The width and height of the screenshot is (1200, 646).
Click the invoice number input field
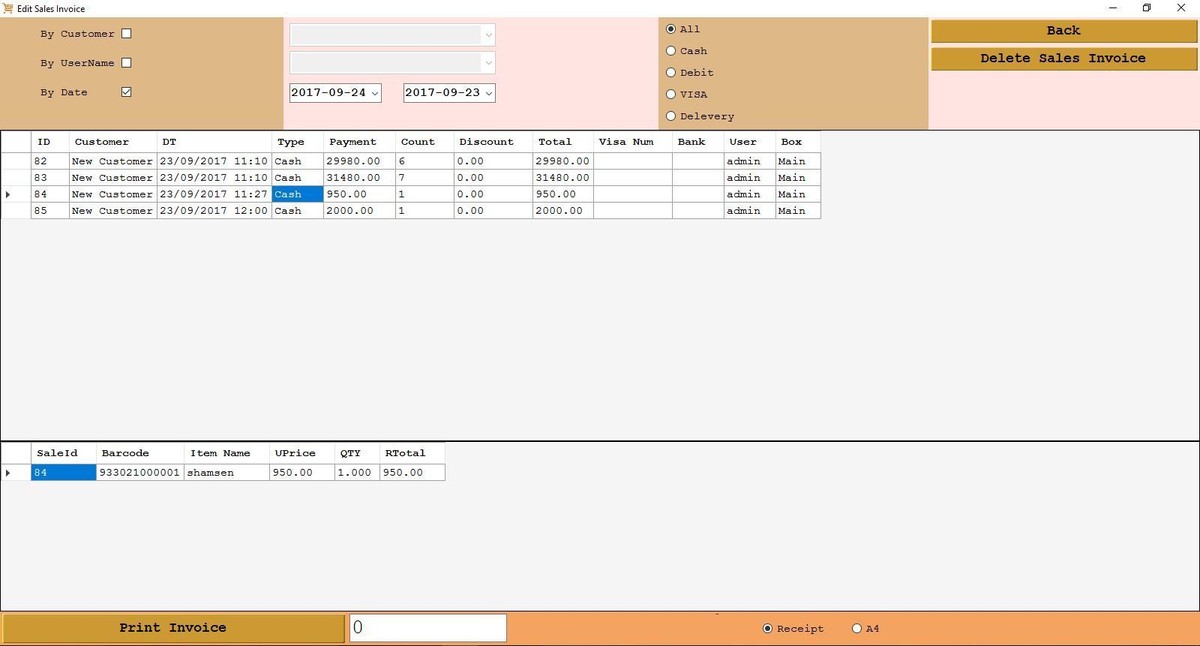(x=428, y=628)
